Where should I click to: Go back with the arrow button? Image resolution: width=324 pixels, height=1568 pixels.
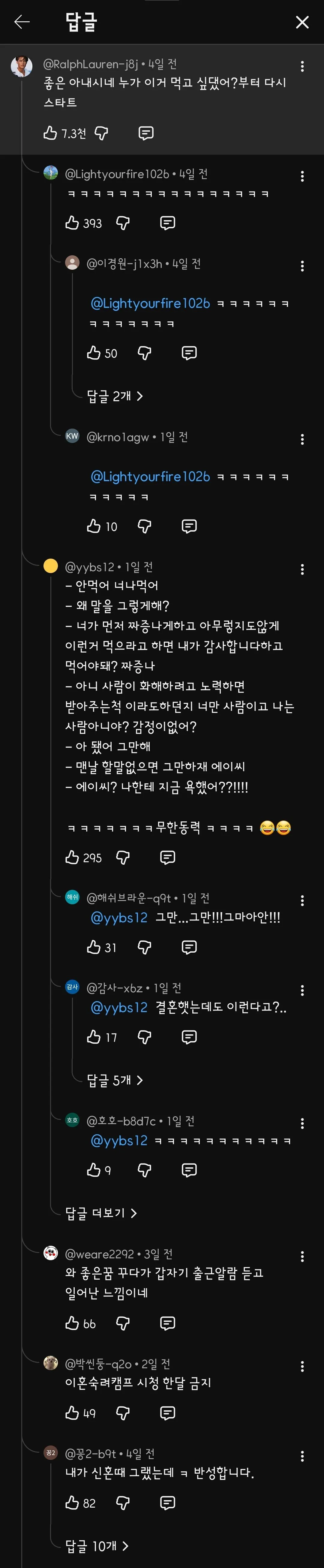(x=22, y=22)
